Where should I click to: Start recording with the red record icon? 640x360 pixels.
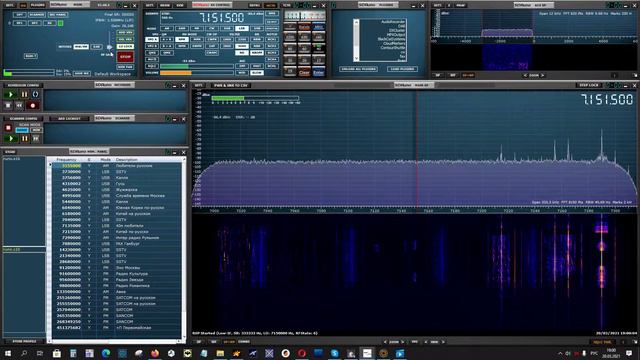[x=33, y=106]
